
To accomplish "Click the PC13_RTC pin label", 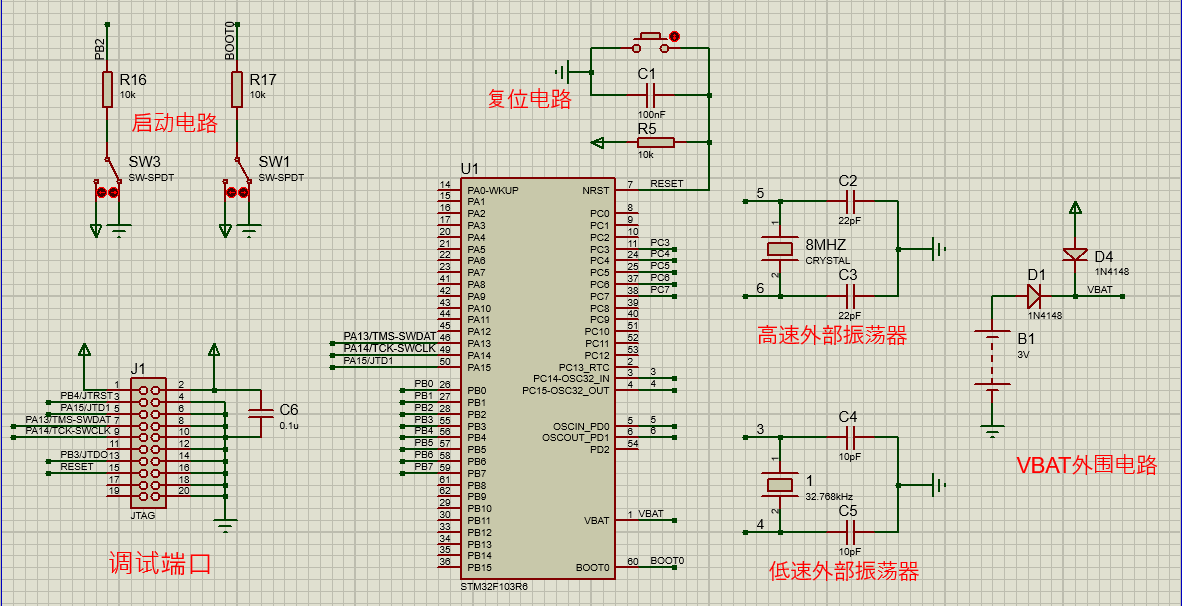I will click(583, 366).
